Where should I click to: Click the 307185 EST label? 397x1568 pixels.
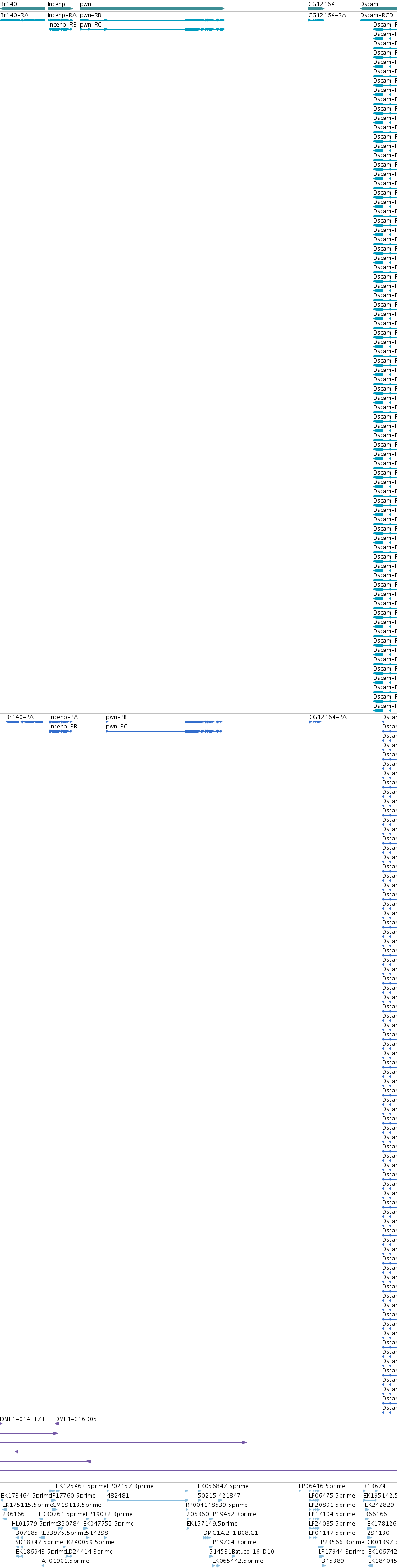27,1533
